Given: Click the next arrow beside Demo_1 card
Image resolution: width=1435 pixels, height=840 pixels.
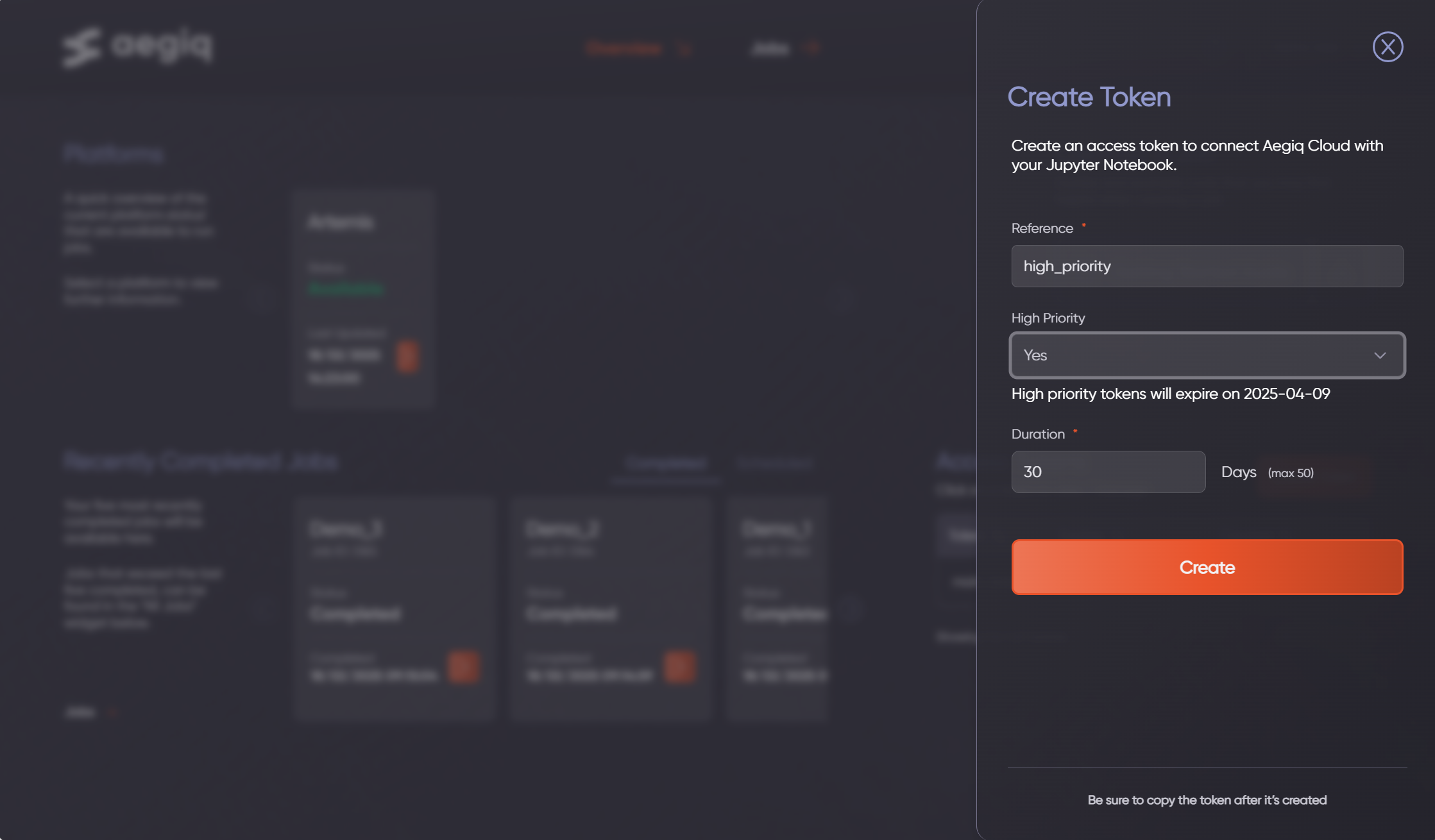Looking at the screenshot, I should click(851, 608).
